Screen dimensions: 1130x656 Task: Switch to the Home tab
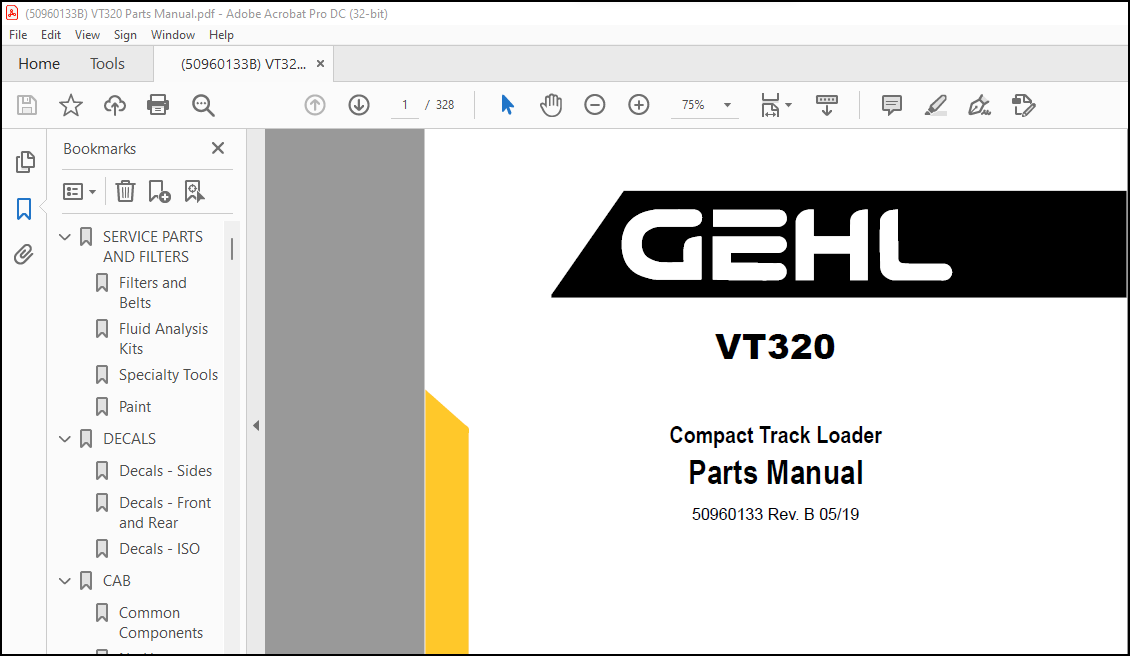[39, 64]
